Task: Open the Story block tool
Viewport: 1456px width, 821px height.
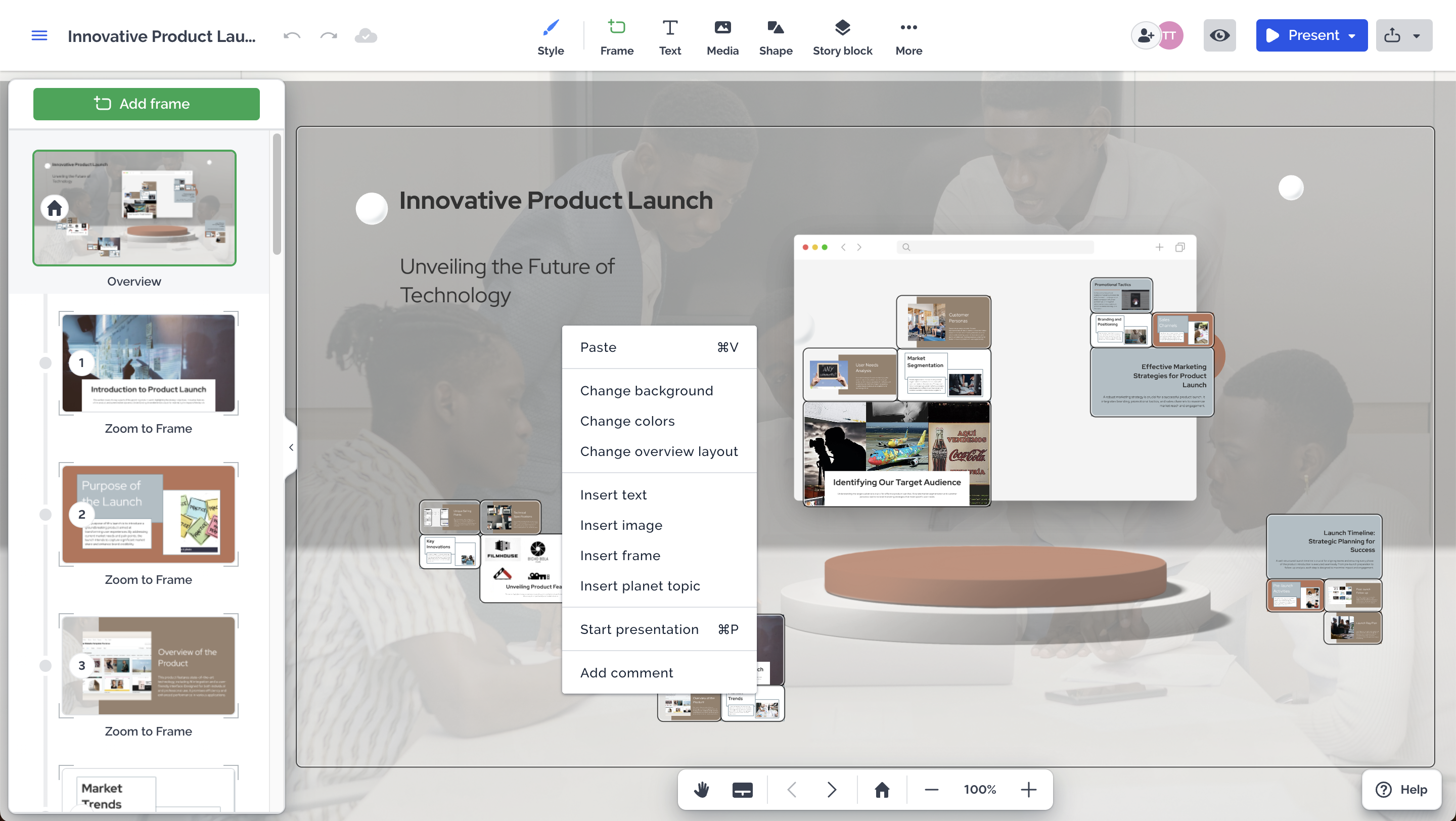Action: tap(842, 37)
